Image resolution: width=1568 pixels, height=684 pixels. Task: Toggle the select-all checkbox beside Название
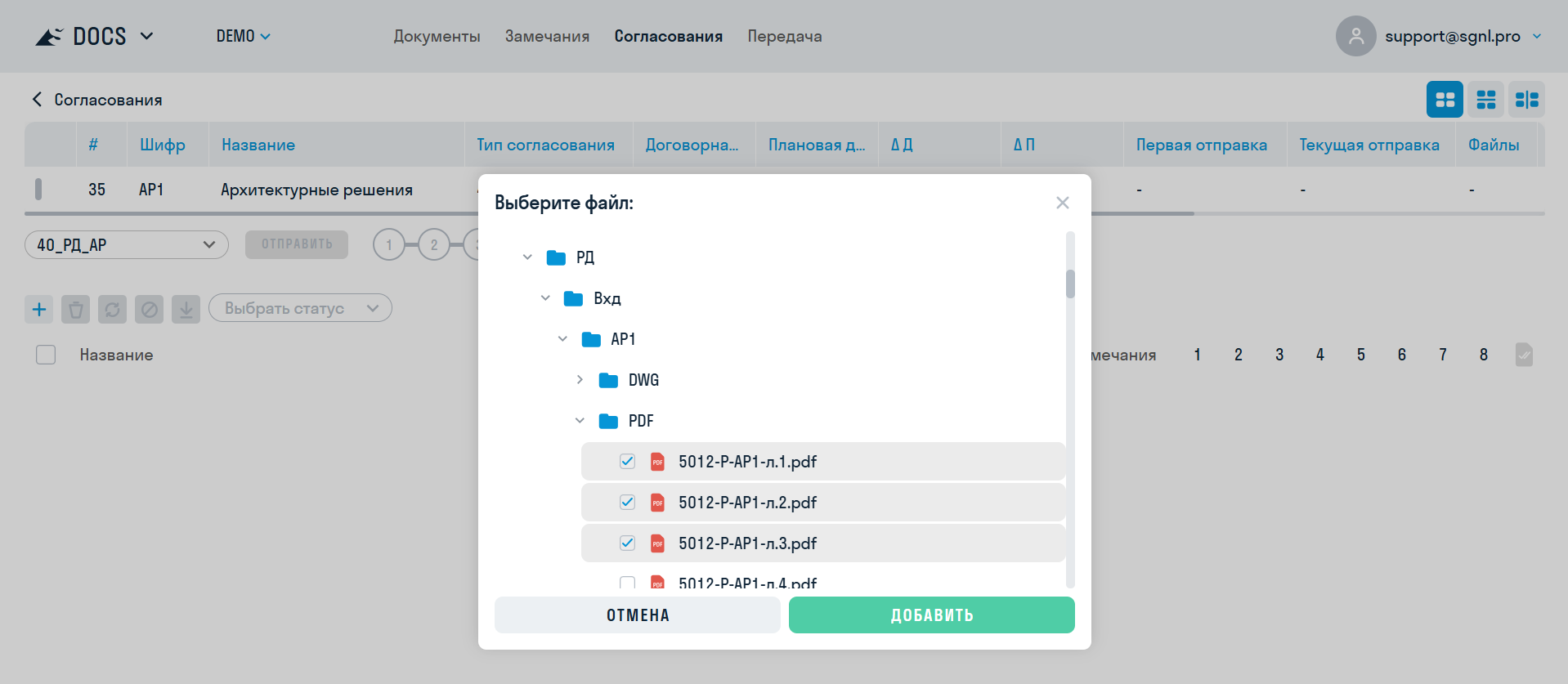pos(46,355)
